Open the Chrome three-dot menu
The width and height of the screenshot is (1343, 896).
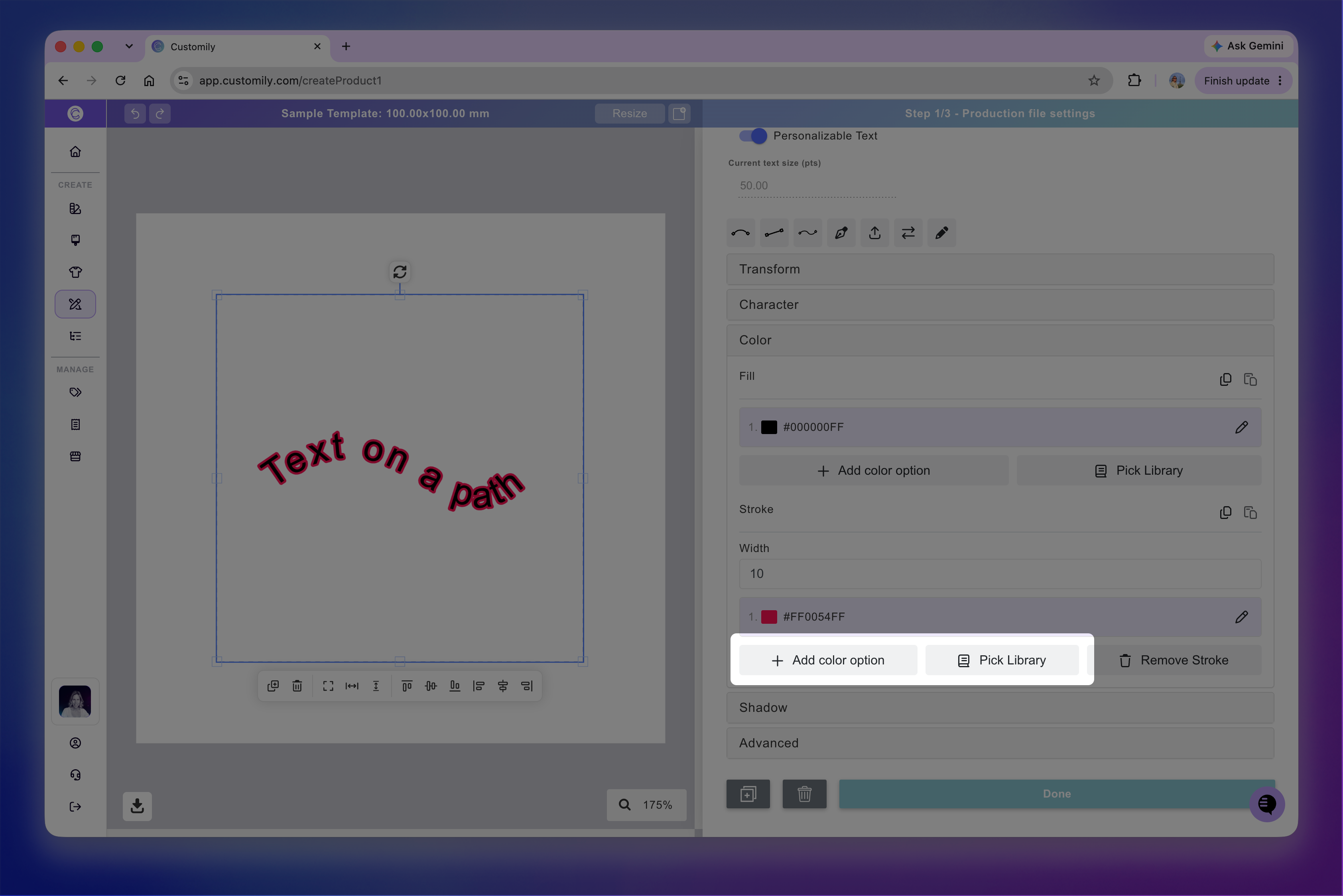coord(1280,81)
